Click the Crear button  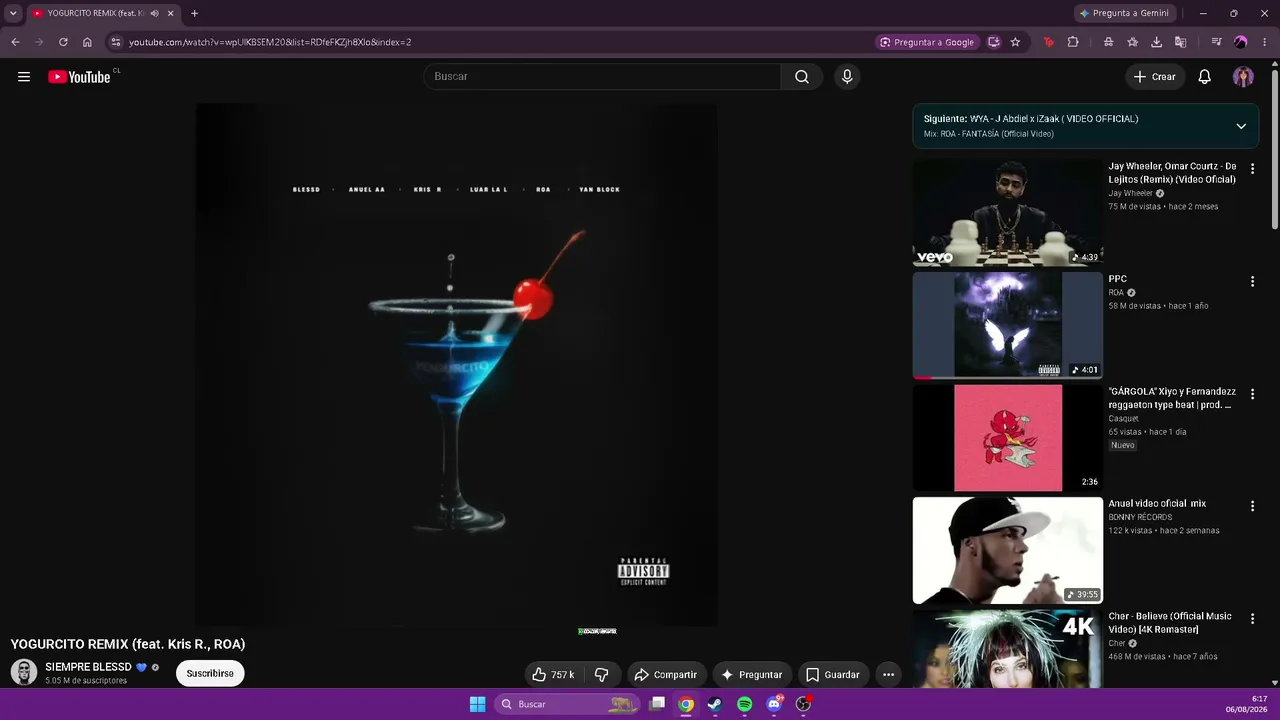point(1154,77)
